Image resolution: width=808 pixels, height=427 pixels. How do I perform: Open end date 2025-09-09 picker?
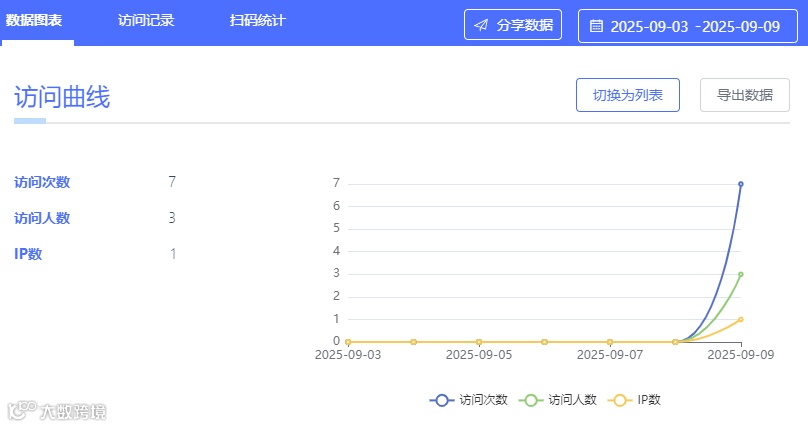pos(741,26)
